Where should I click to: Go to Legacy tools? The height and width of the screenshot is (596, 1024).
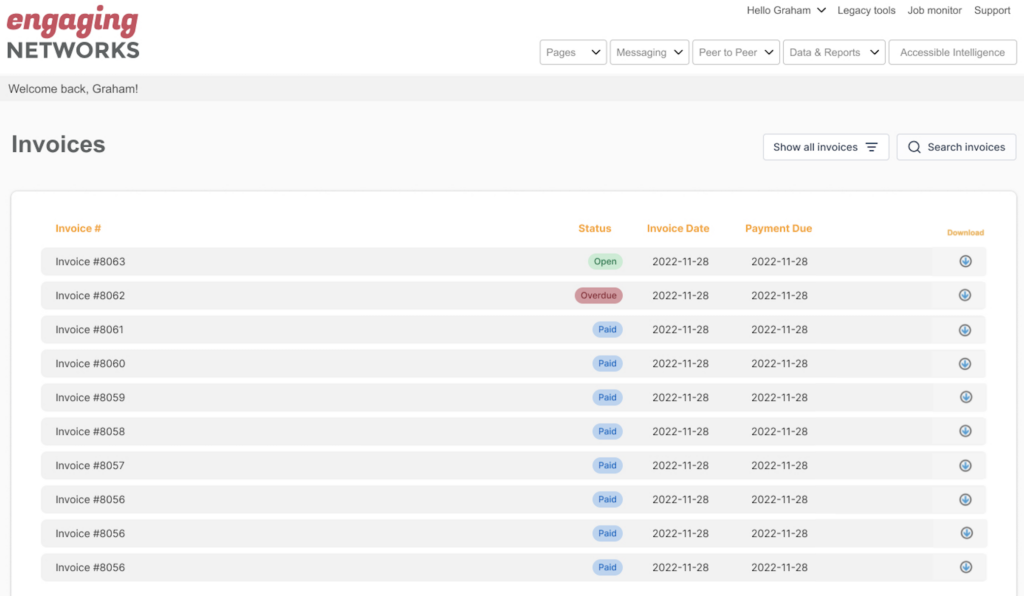click(x=866, y=11)
